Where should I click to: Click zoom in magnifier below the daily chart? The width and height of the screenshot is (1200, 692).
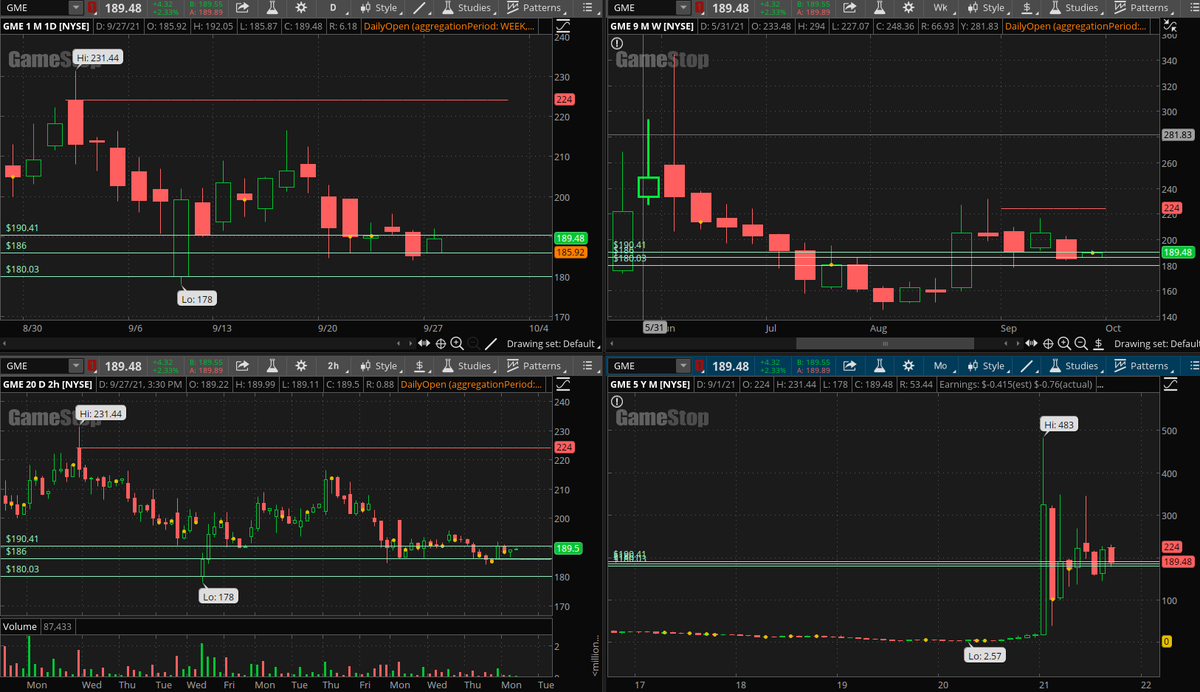457,344
